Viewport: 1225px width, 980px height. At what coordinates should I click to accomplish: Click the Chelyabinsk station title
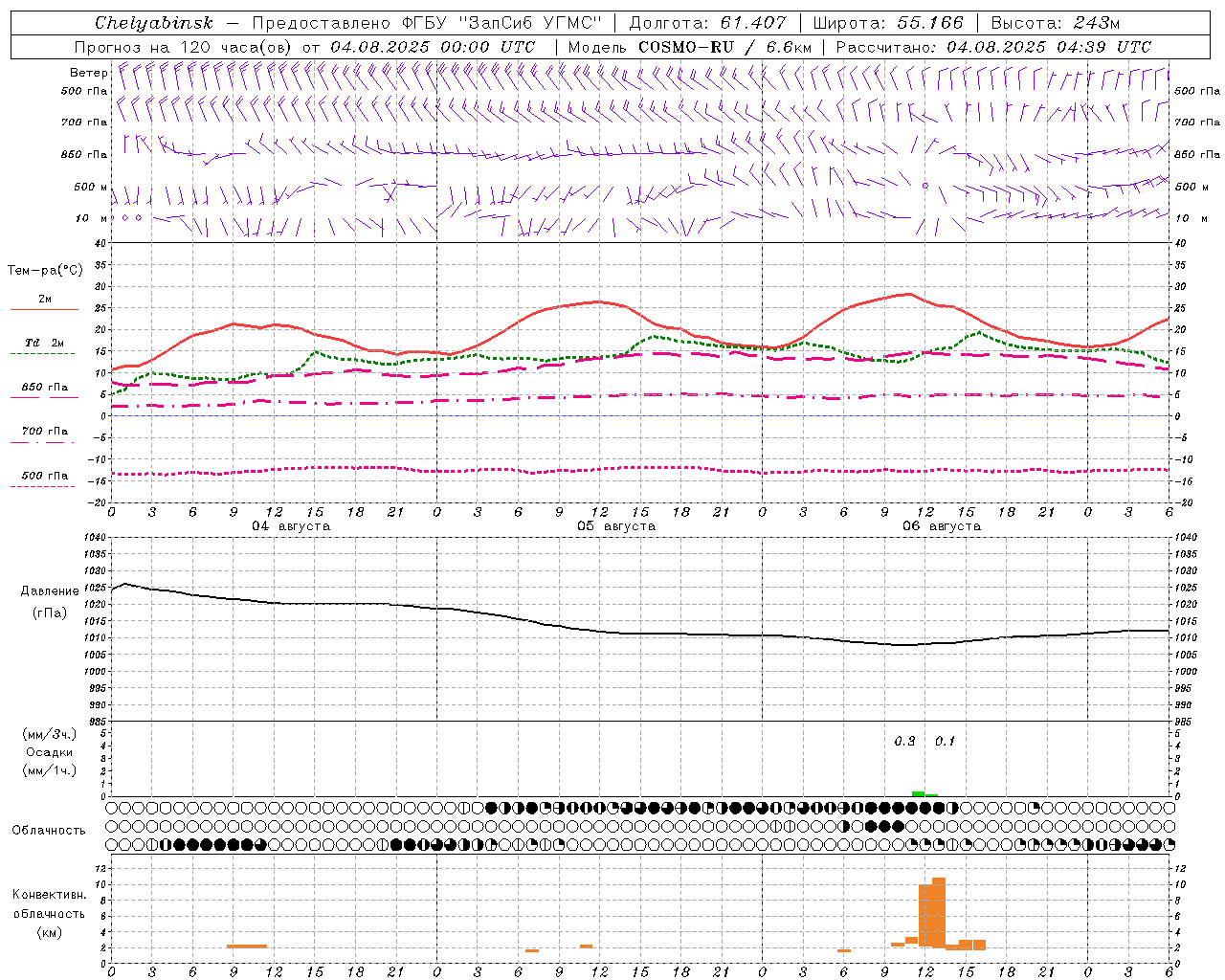[154, 23]
